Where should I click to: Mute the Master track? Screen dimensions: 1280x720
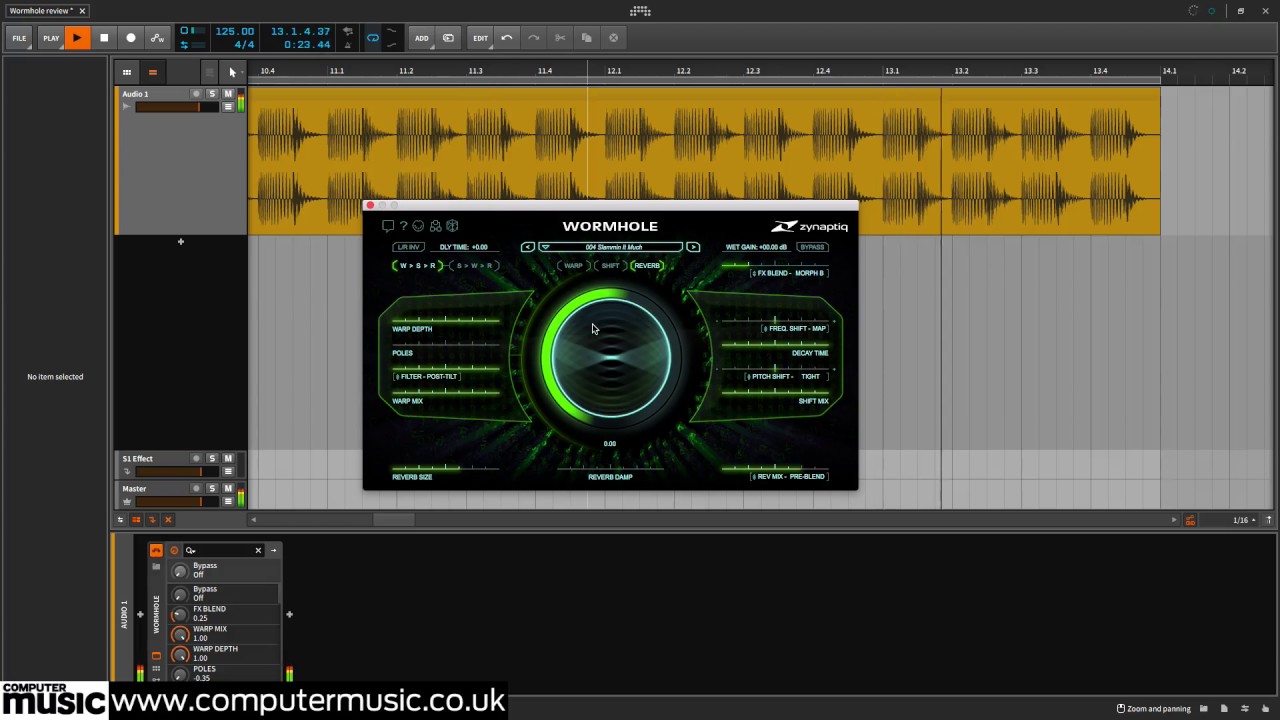coord(228,488)
